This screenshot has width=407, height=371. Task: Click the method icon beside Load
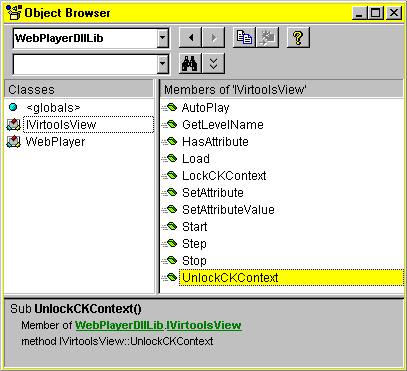(170, 158)
